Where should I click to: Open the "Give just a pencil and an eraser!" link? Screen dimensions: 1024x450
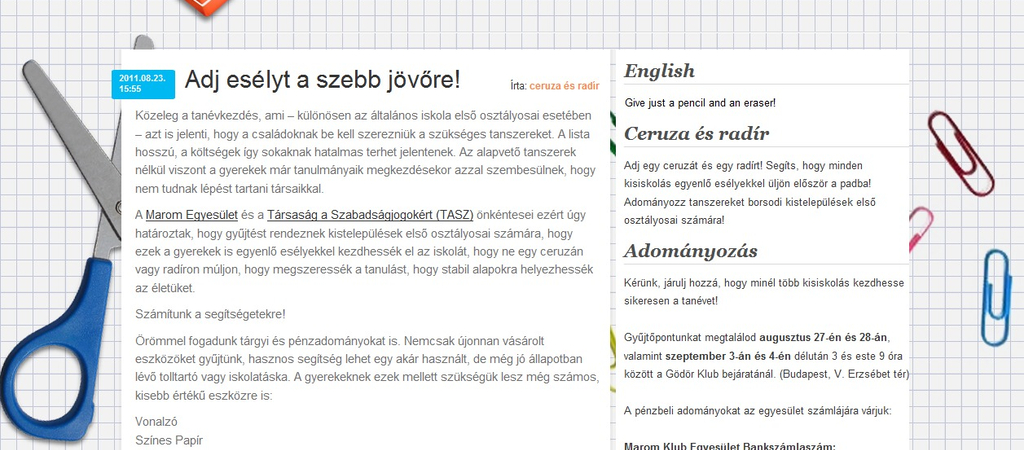[x=700, y=103]
